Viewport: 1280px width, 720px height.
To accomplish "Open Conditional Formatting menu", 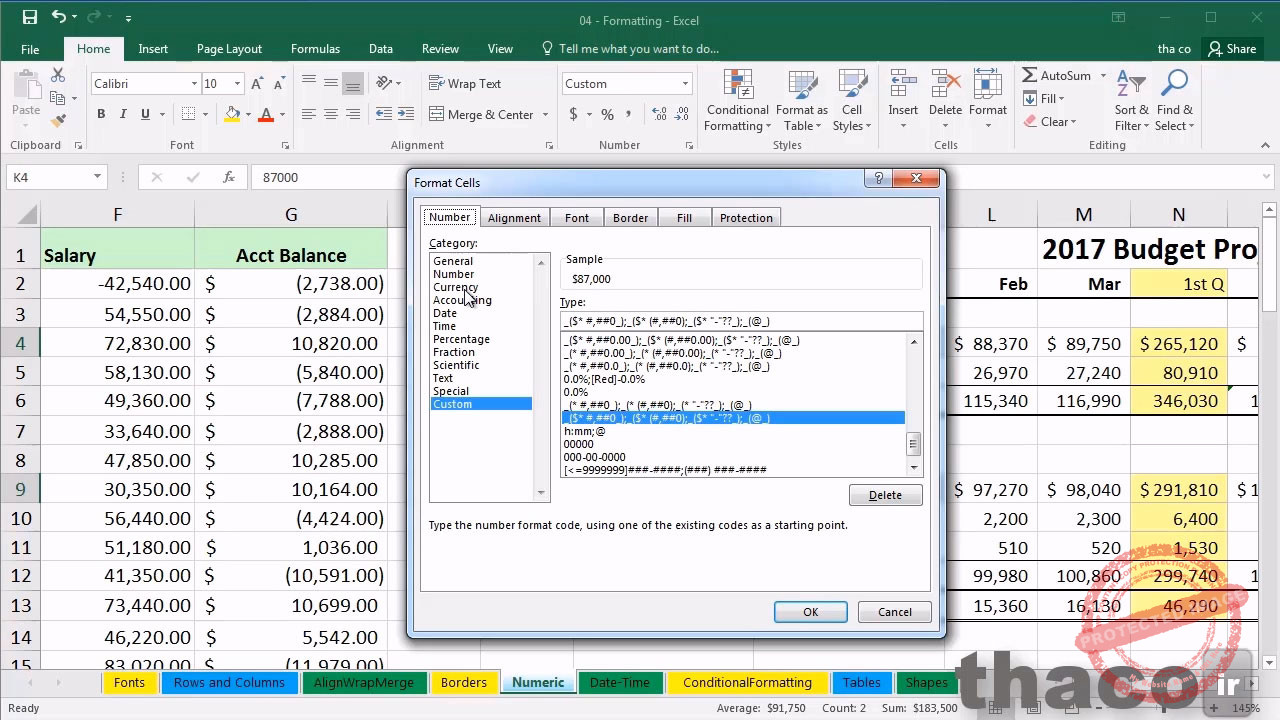I will coord(737,101).
